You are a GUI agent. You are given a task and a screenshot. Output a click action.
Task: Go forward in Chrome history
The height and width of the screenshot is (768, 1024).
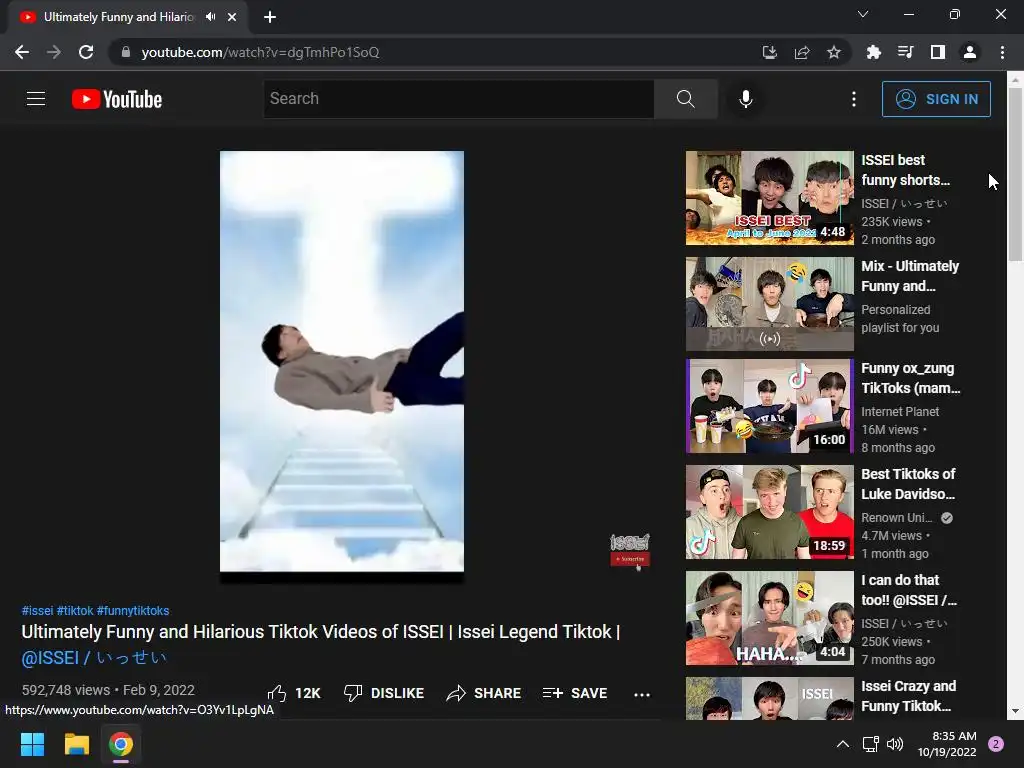pyautogui.click(x=54, y=52)
